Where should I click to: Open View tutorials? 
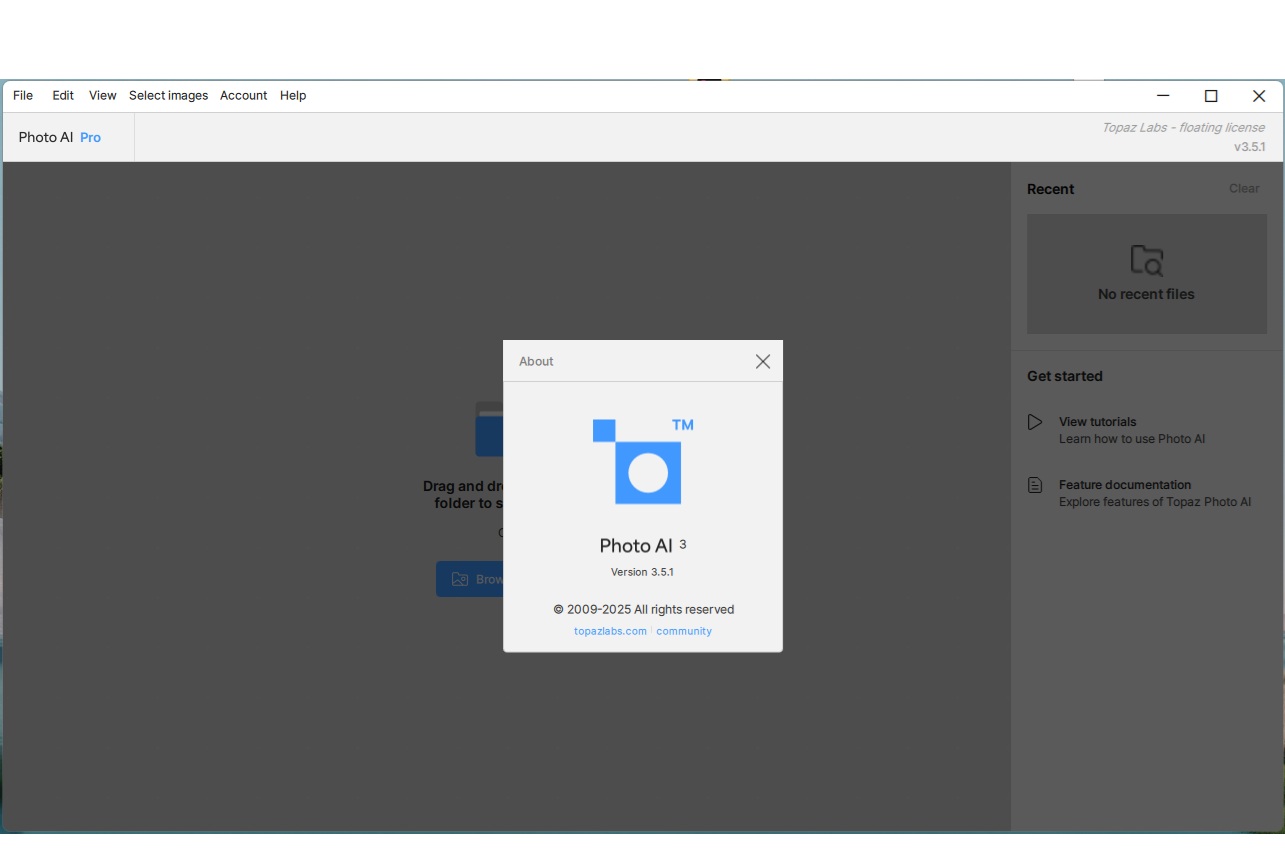point(1132,430)
